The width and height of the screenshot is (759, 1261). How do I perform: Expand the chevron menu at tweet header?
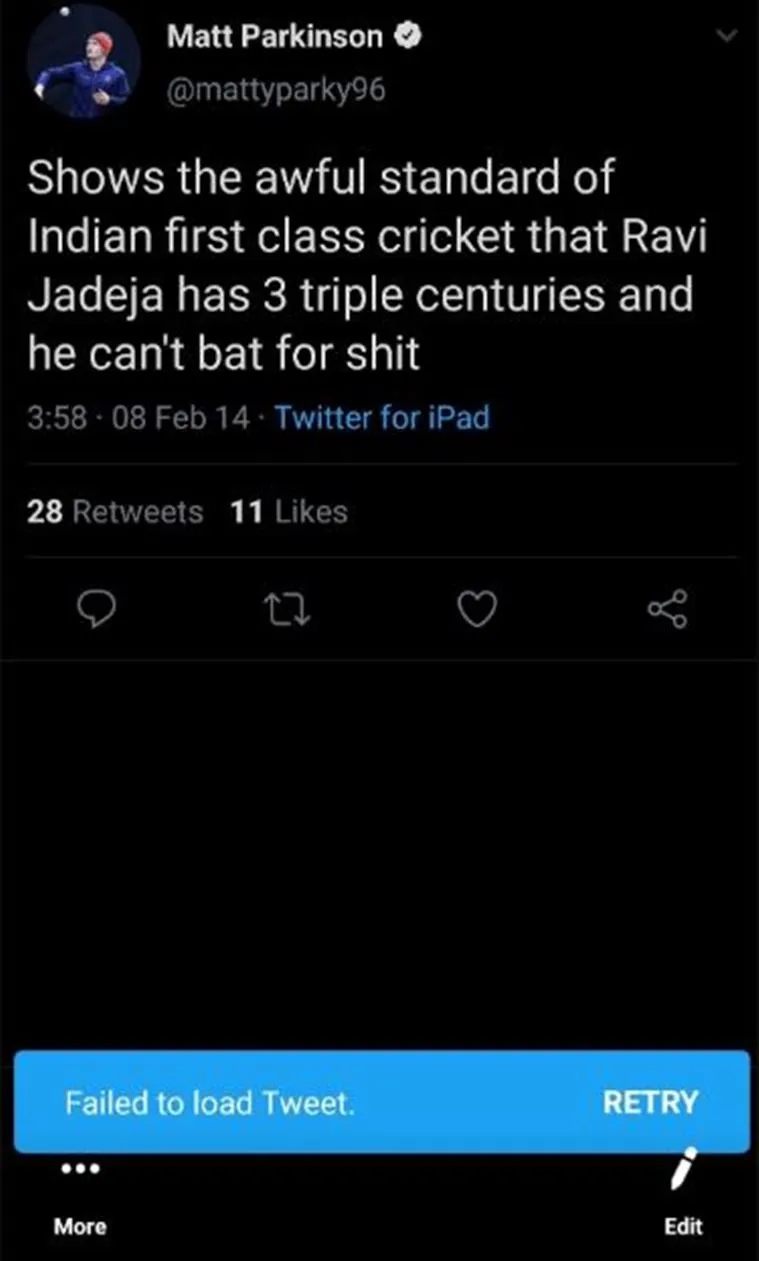click(x=728, y=36)
